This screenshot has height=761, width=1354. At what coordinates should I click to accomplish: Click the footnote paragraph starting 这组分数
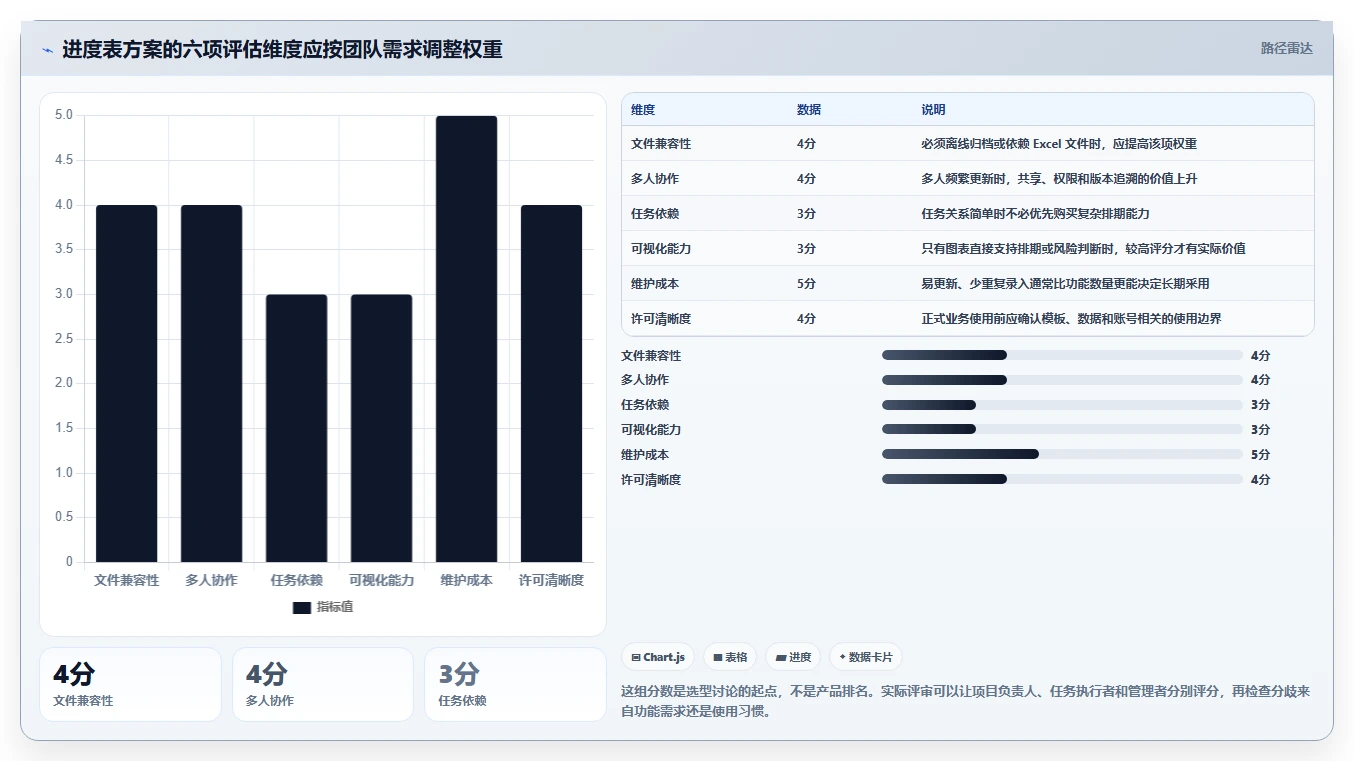tap(966, 702)
